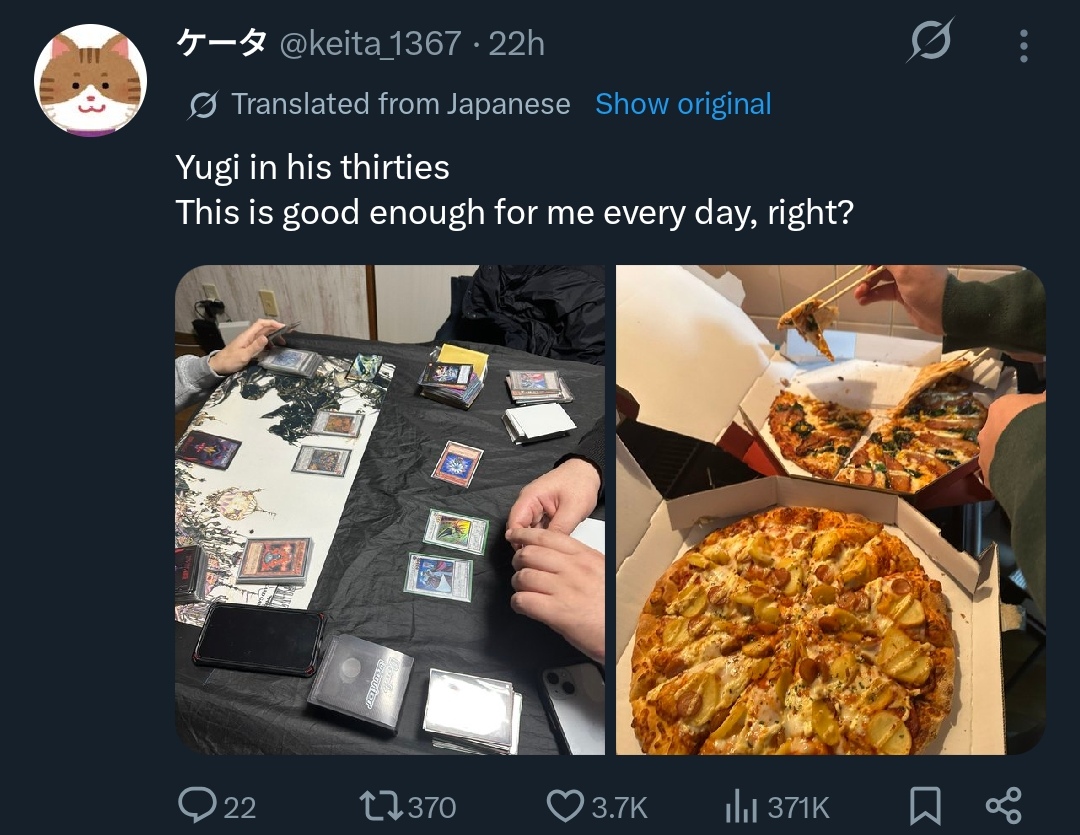The image size is (1080, 835).
Task: Click the 3.7K likes count
Action: coord(619,807)
